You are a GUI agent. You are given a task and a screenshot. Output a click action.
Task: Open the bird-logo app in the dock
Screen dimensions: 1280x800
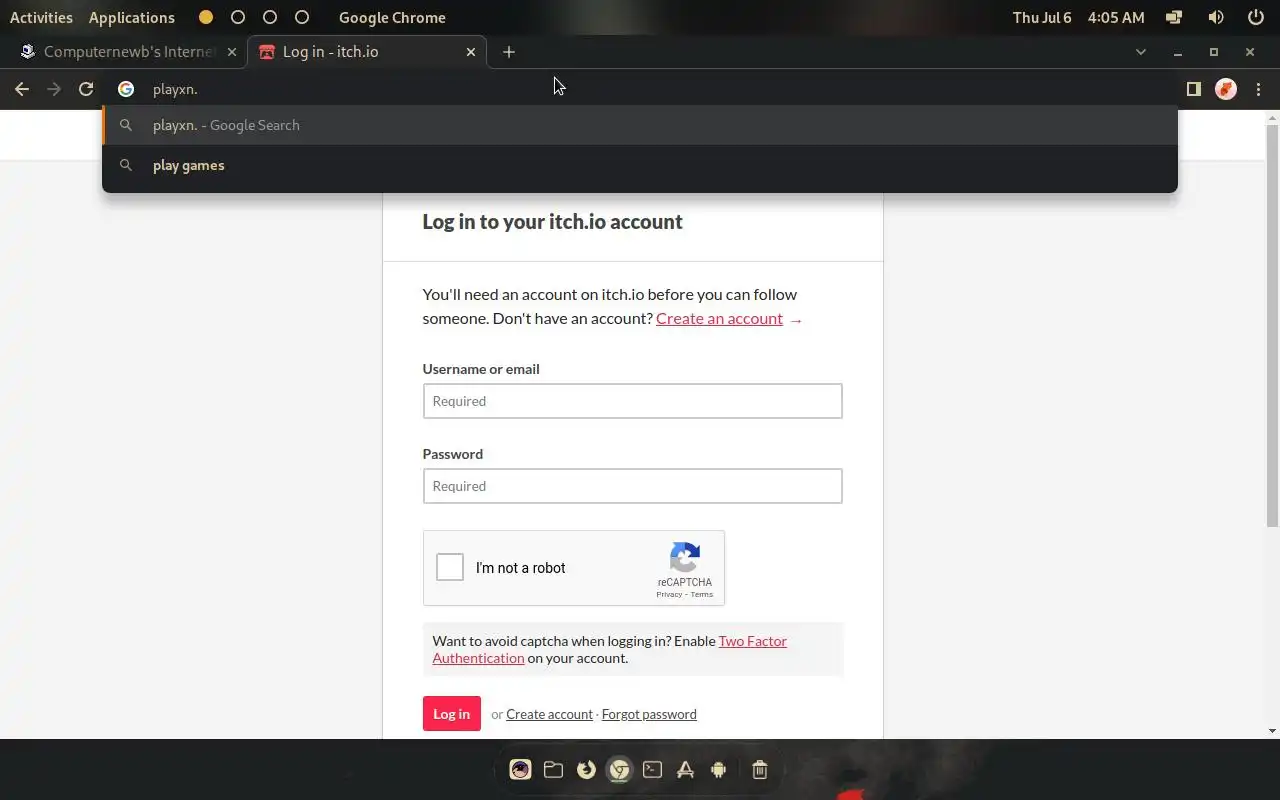(520, 769)
